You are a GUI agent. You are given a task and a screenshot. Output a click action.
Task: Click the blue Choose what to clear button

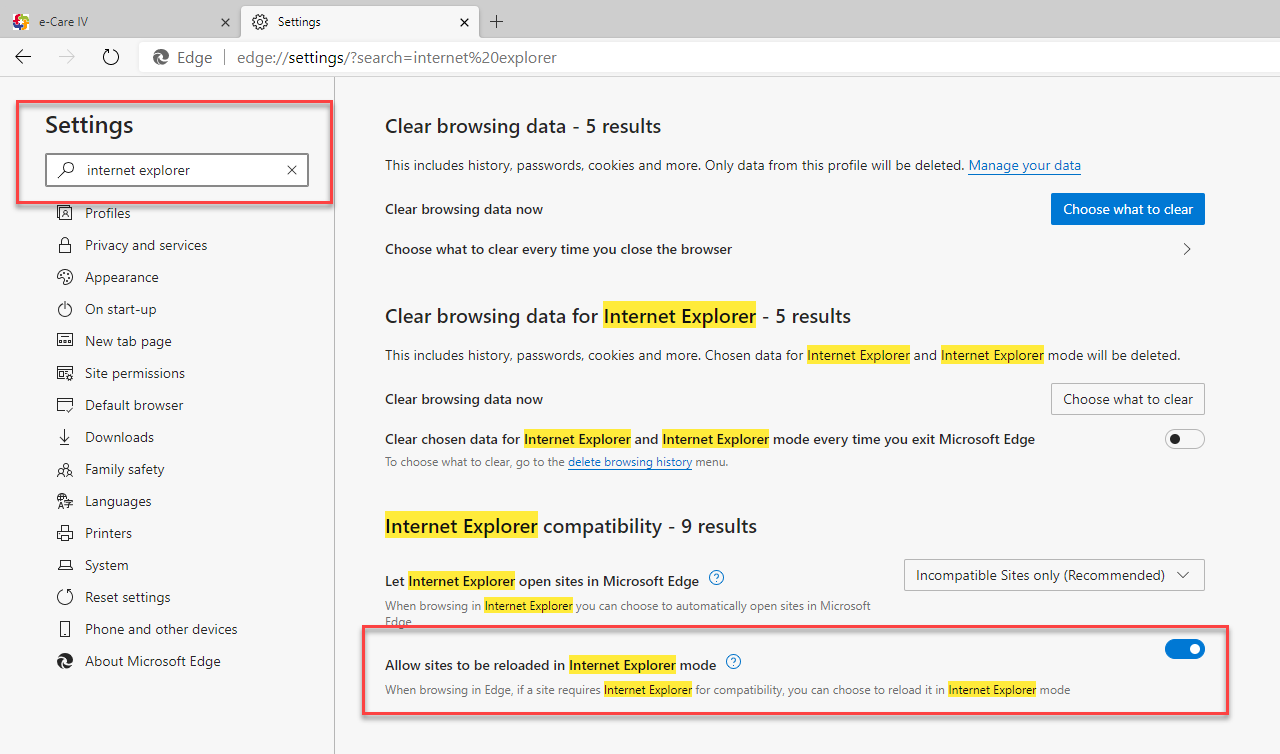(x=1127, y=209)
